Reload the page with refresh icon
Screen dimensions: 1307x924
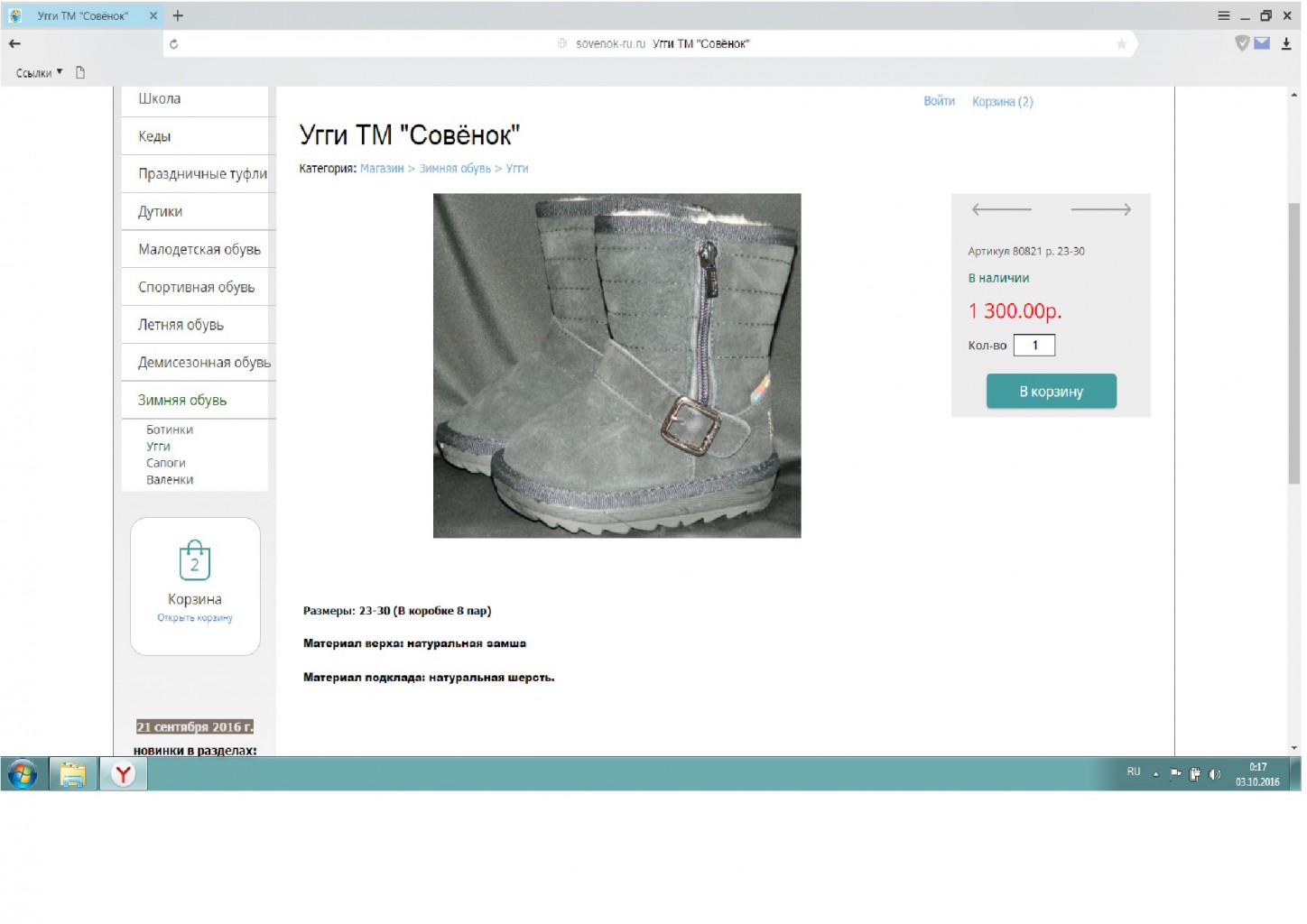(x=173, y=43)
